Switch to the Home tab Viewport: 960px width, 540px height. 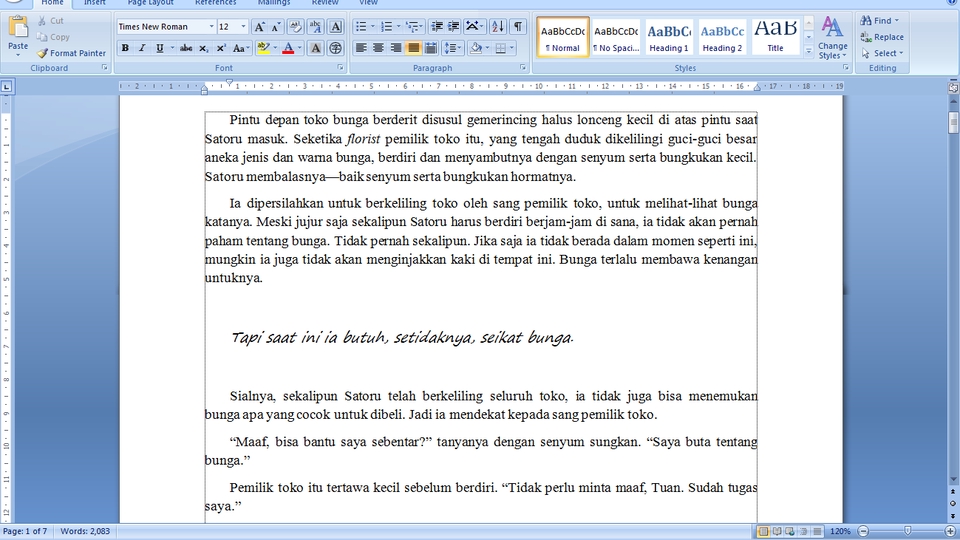pos(52,3)
